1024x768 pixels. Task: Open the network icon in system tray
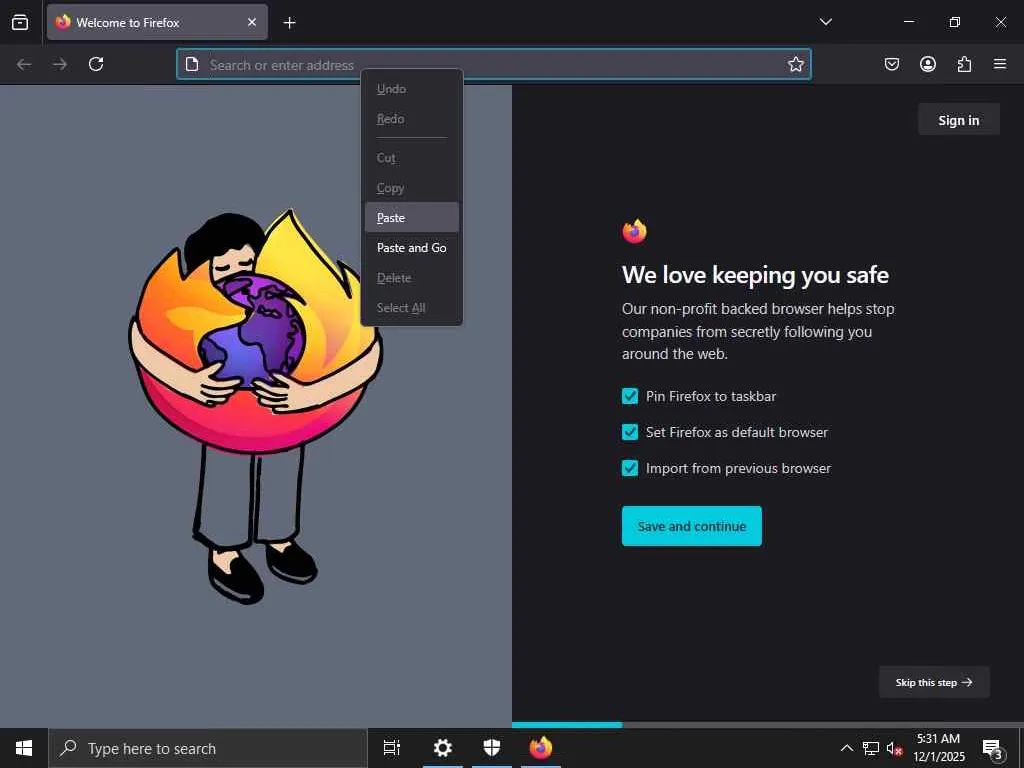coord(871,748)
